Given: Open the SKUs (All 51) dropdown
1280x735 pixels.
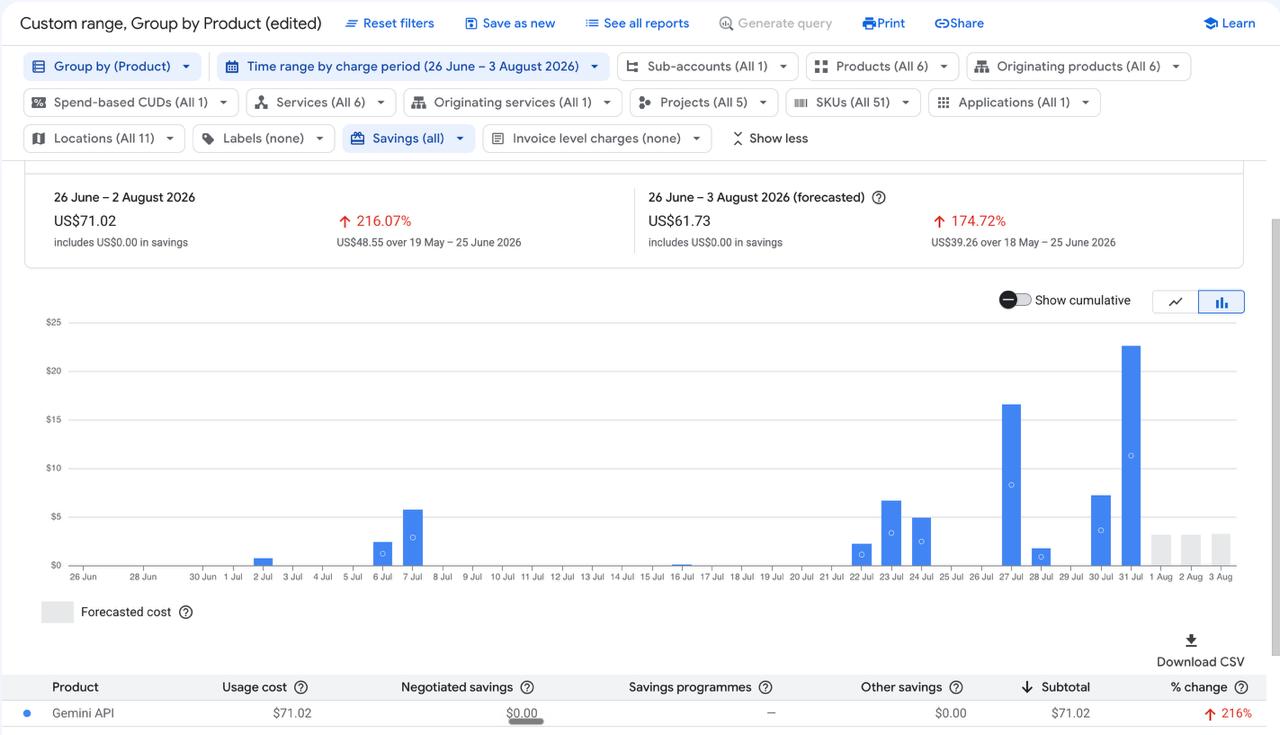Looking at the screenshot, I should coord(853,102).
